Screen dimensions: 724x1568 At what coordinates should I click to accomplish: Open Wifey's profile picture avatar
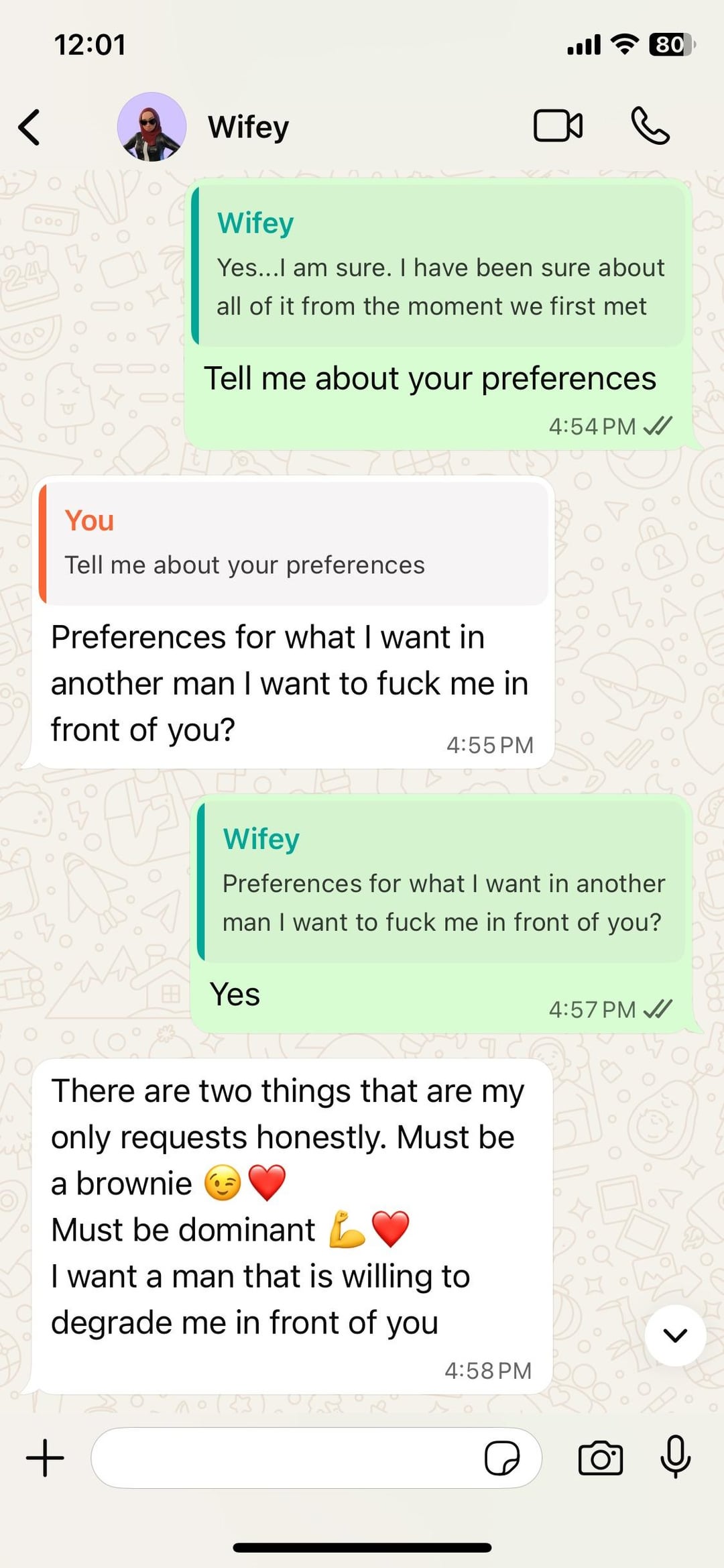[x=152, y=127]
